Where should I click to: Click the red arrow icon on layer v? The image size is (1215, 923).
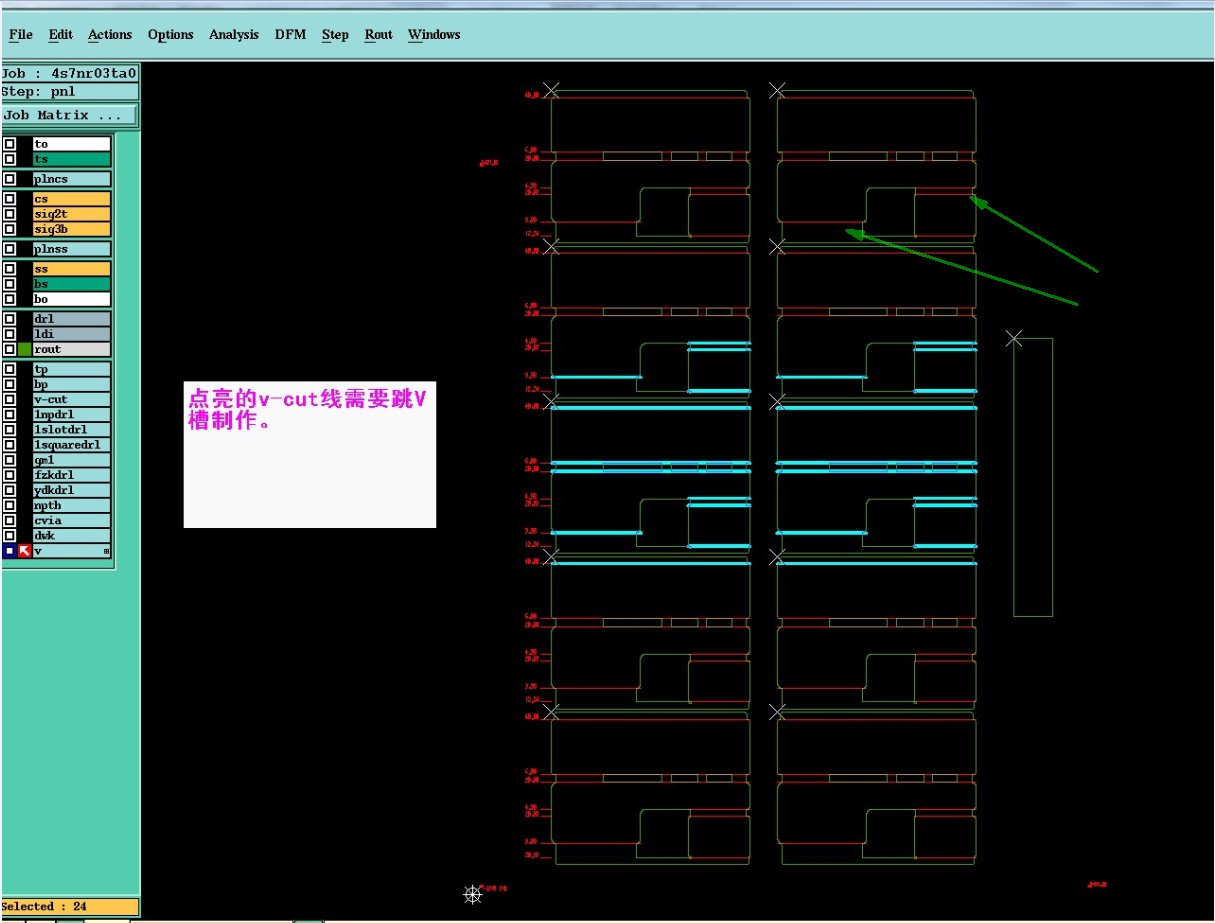[x=25, y=551]
